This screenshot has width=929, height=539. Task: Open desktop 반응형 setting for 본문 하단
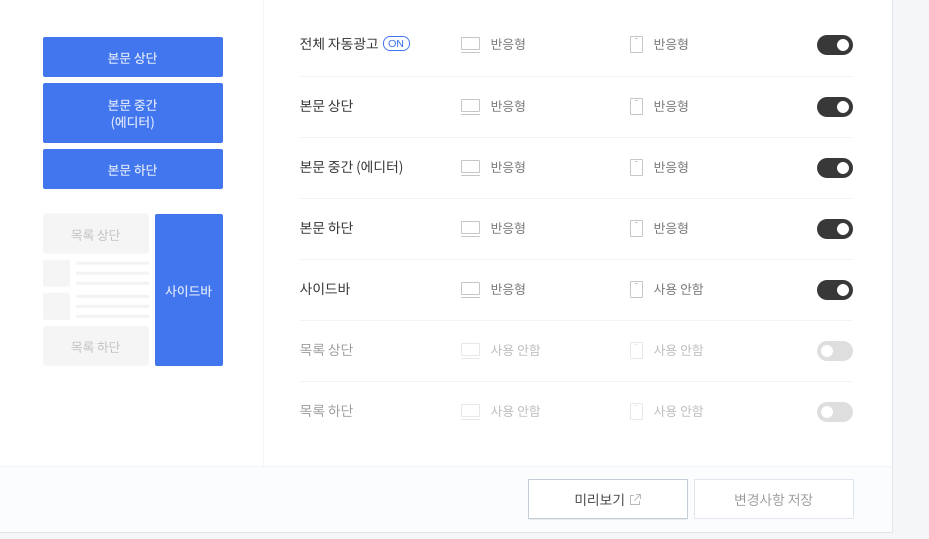(x=508, y=229)
